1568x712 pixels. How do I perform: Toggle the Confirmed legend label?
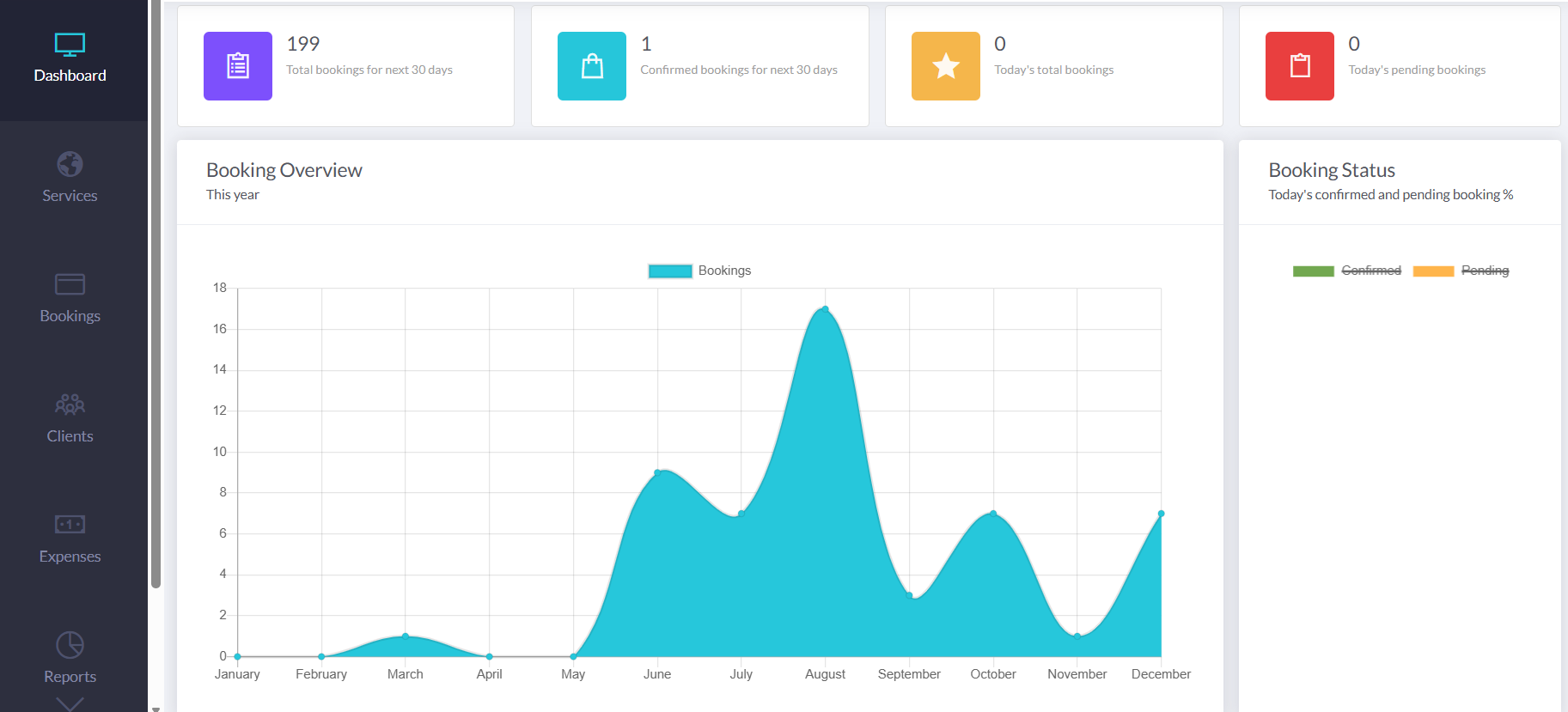point(1371,271)
